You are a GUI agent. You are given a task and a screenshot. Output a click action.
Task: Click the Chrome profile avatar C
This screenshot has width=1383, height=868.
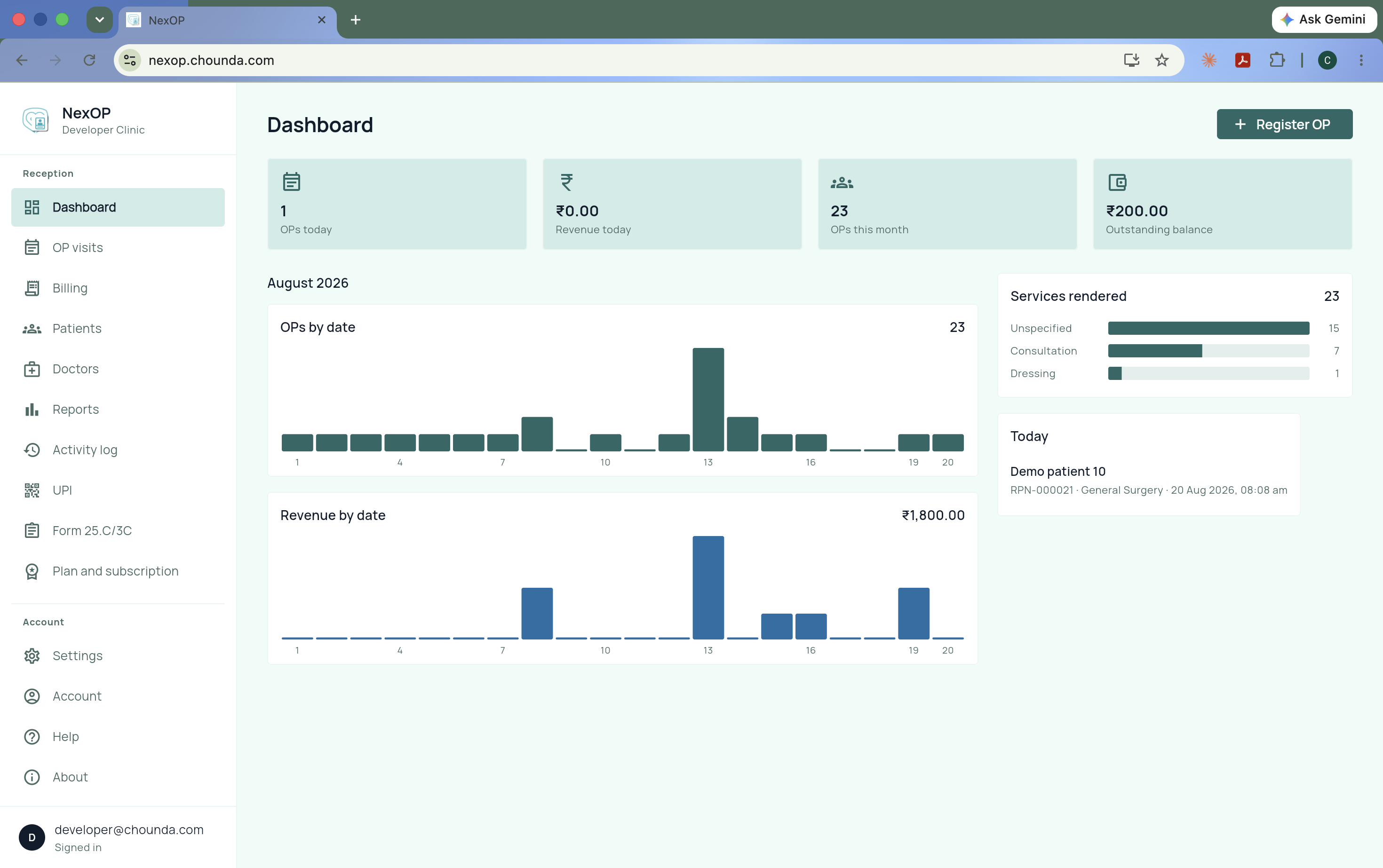click(x=1327, y=60)
